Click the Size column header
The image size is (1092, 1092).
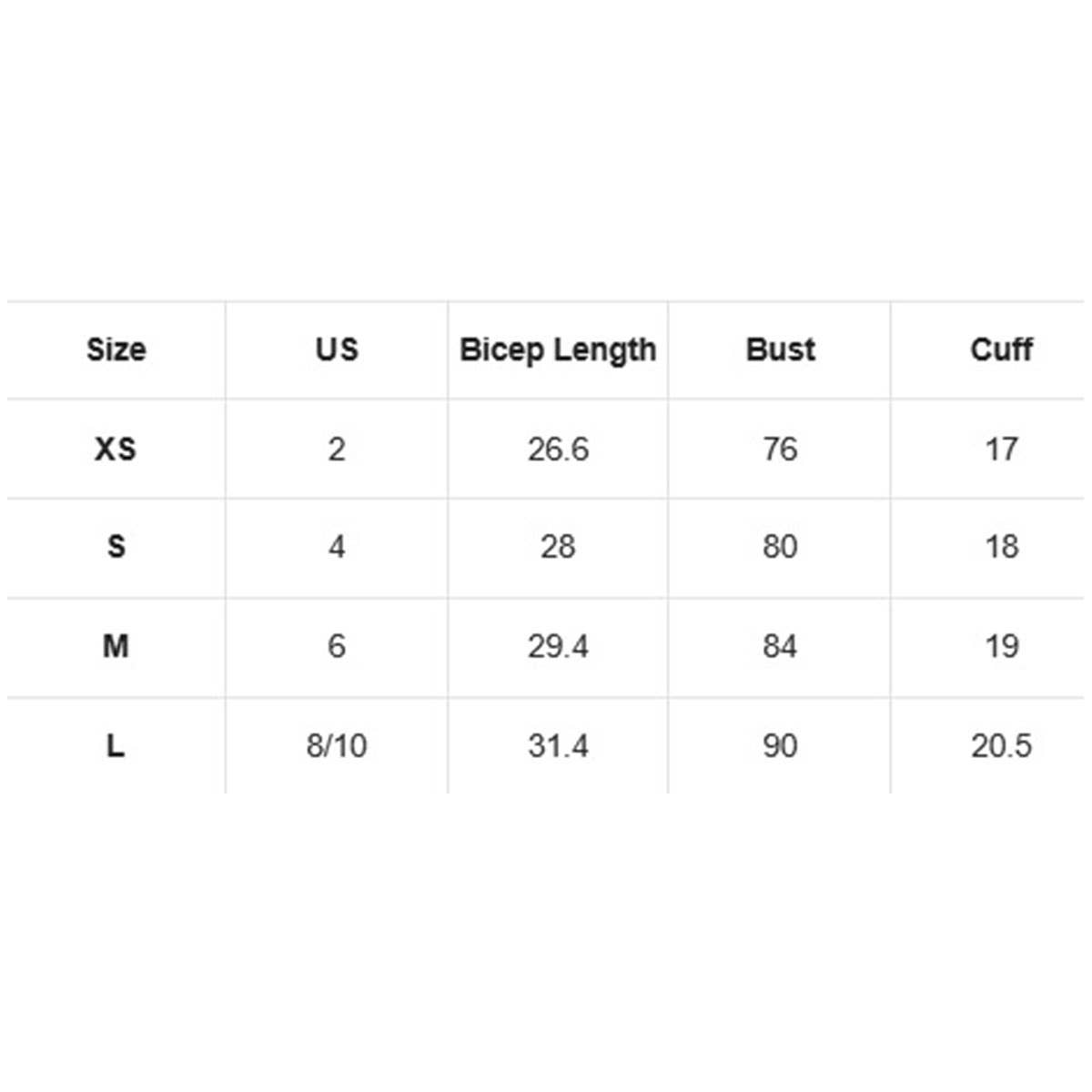[x=116, y=349]
